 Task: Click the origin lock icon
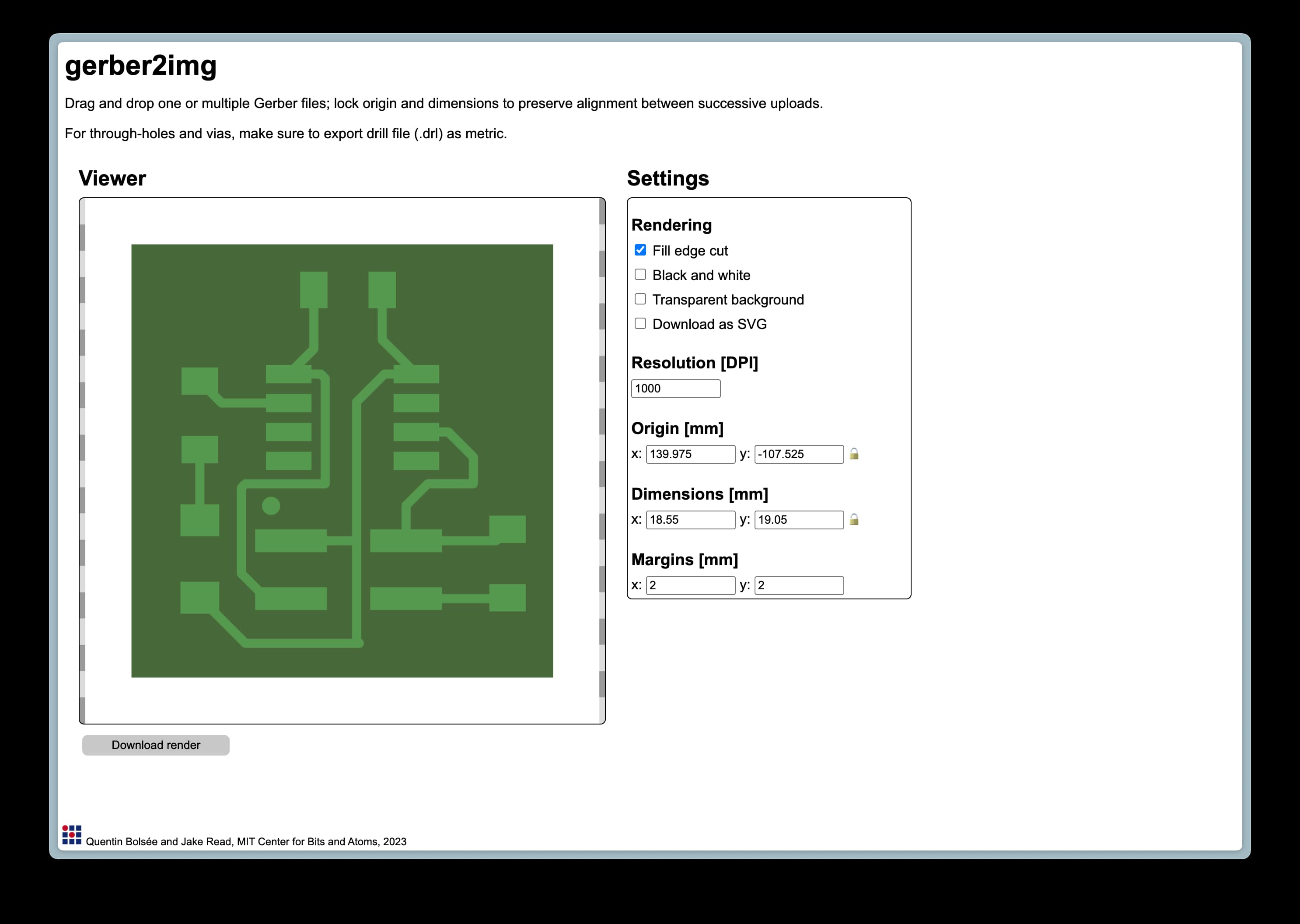853,454
